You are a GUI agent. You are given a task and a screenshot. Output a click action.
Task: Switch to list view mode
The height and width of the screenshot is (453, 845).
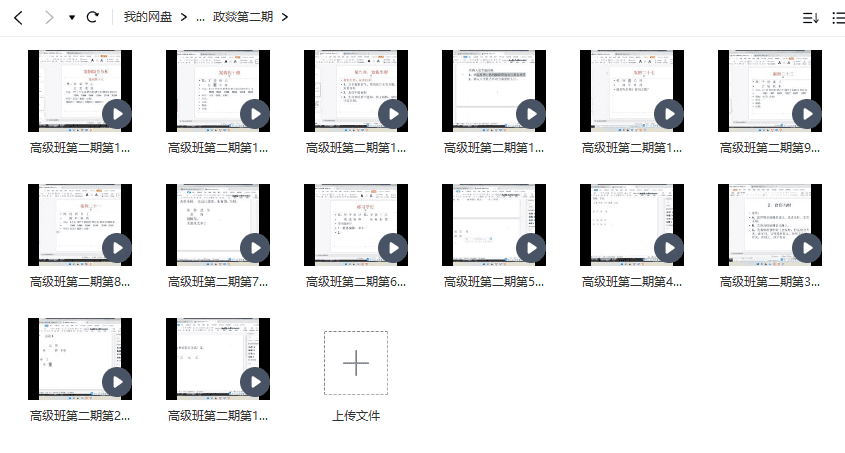click(838, 18)
